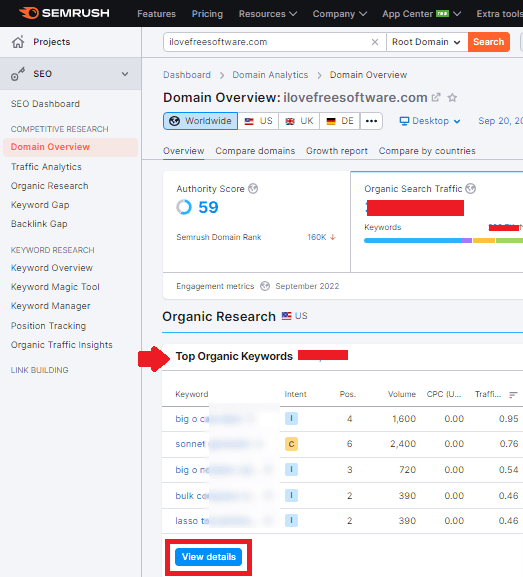Switch database to US
The height and width of the screenshot is (577, 523).
point(258,121)
